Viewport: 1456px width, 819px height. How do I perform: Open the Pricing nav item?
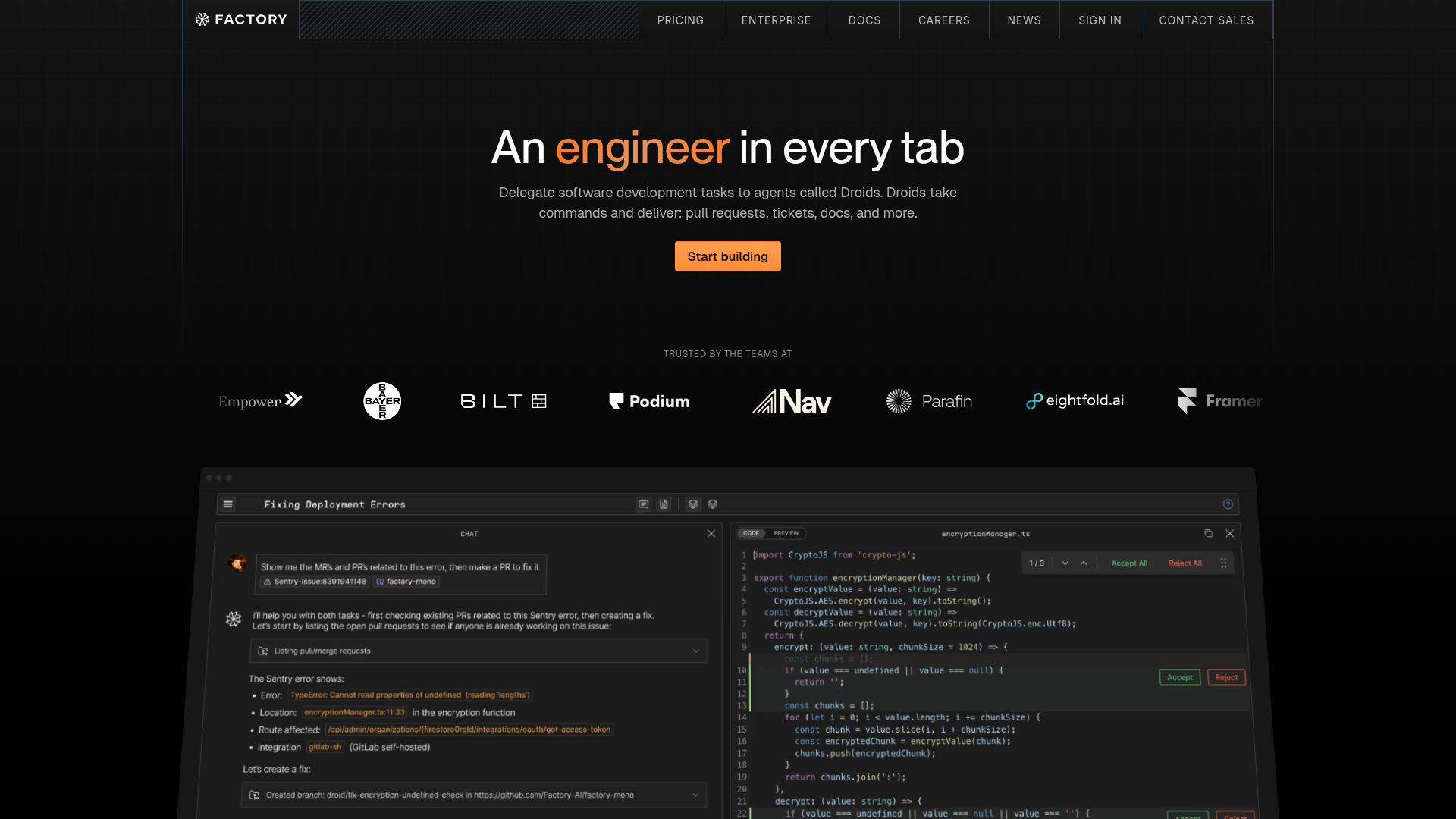pyautogui.click(x=680, y=20)
